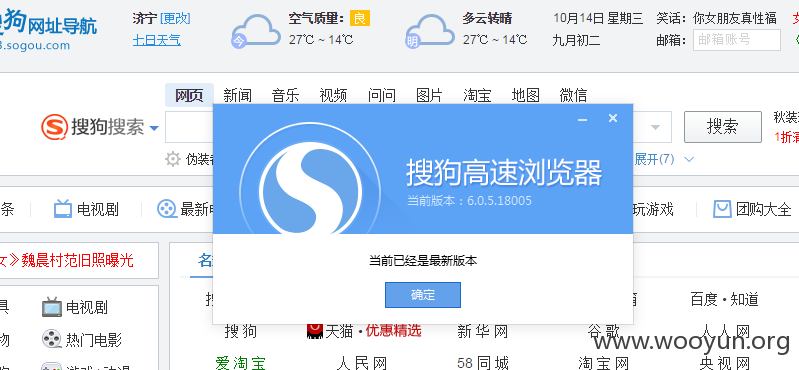Click the gear icon beside 伪装
The height and width of the screenshot is (370, 799).
pos(173,160)
